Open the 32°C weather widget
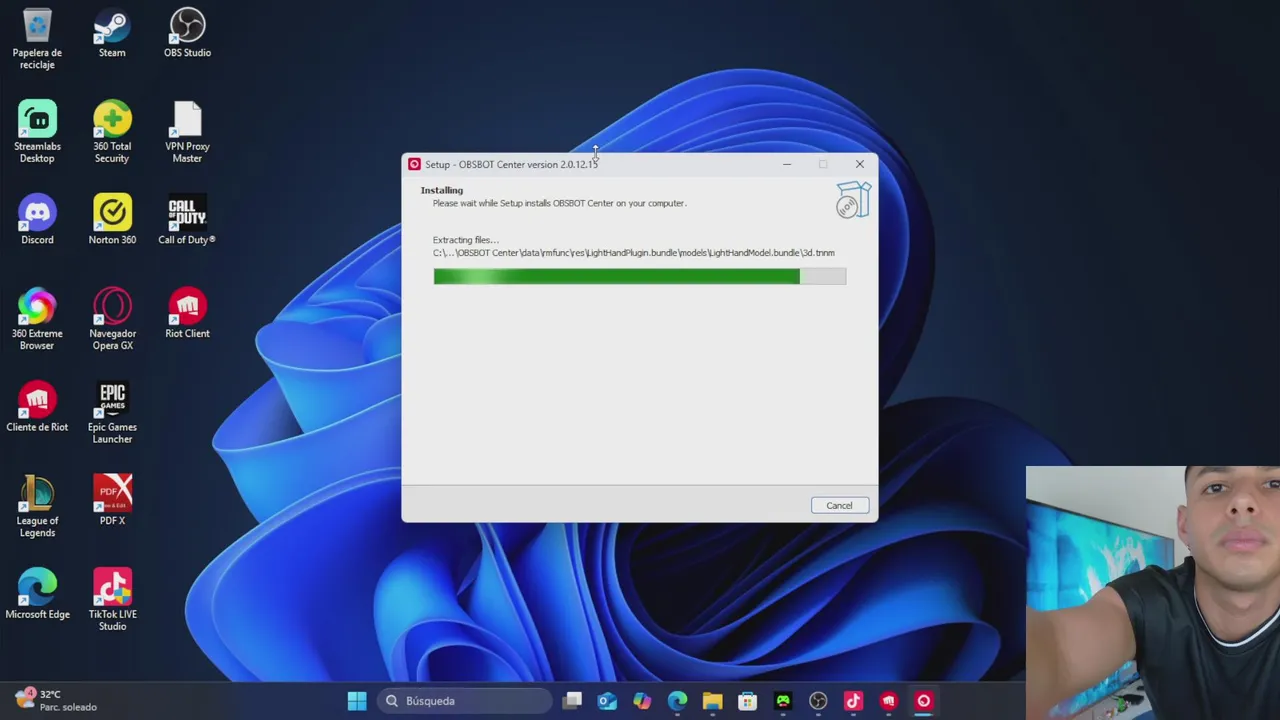 56,700
